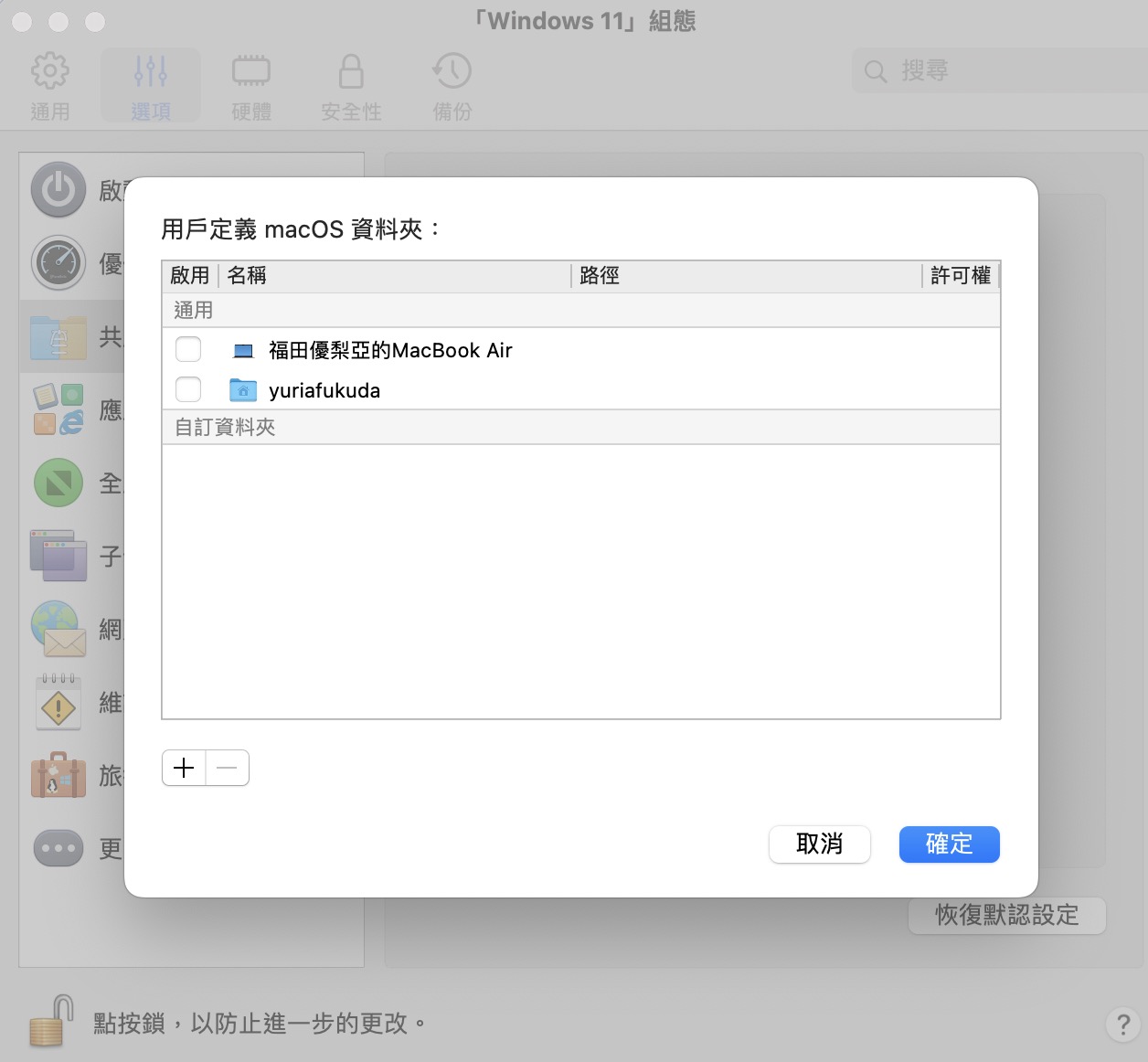Viewport: 1148px width, 1062px height.
Task: Select the yuriafukuda folder row
Action: (x=581, y=389)
